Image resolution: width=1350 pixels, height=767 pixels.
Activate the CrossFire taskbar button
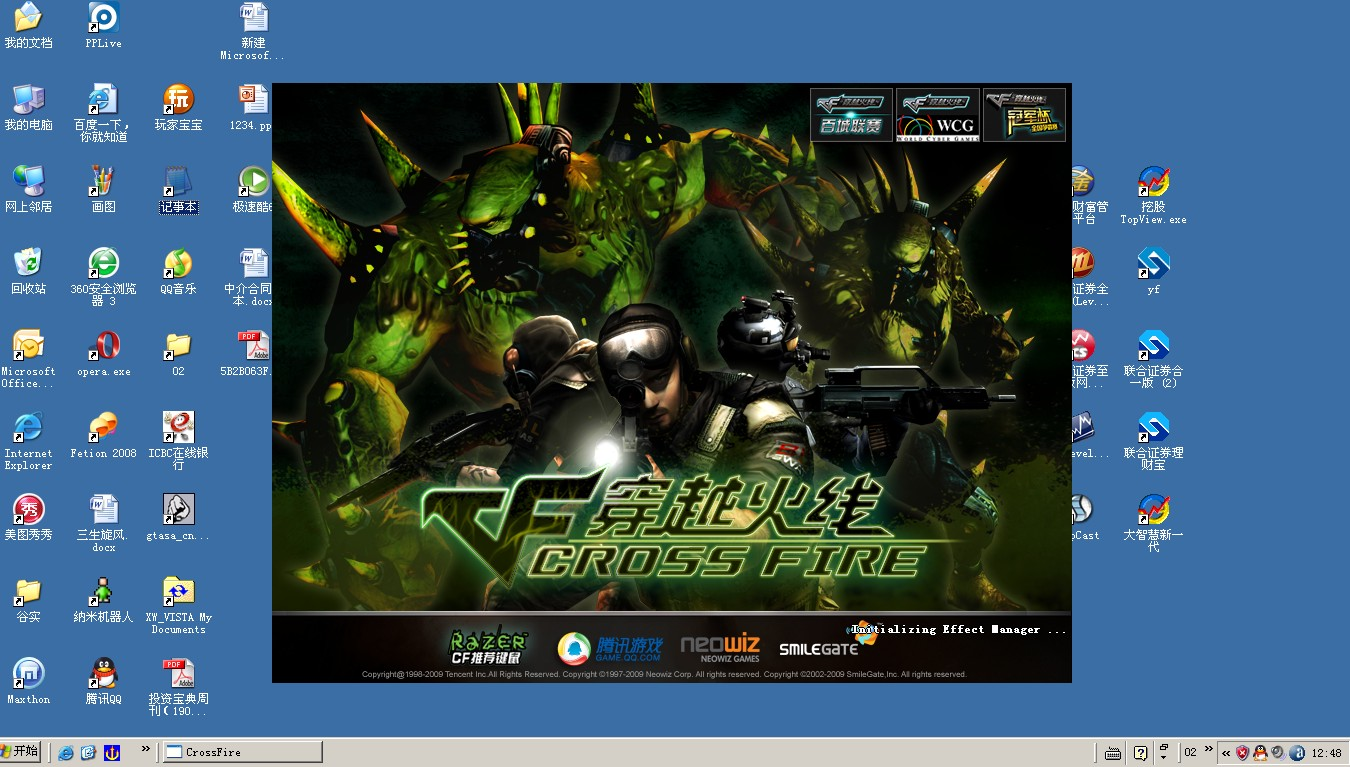242,752
